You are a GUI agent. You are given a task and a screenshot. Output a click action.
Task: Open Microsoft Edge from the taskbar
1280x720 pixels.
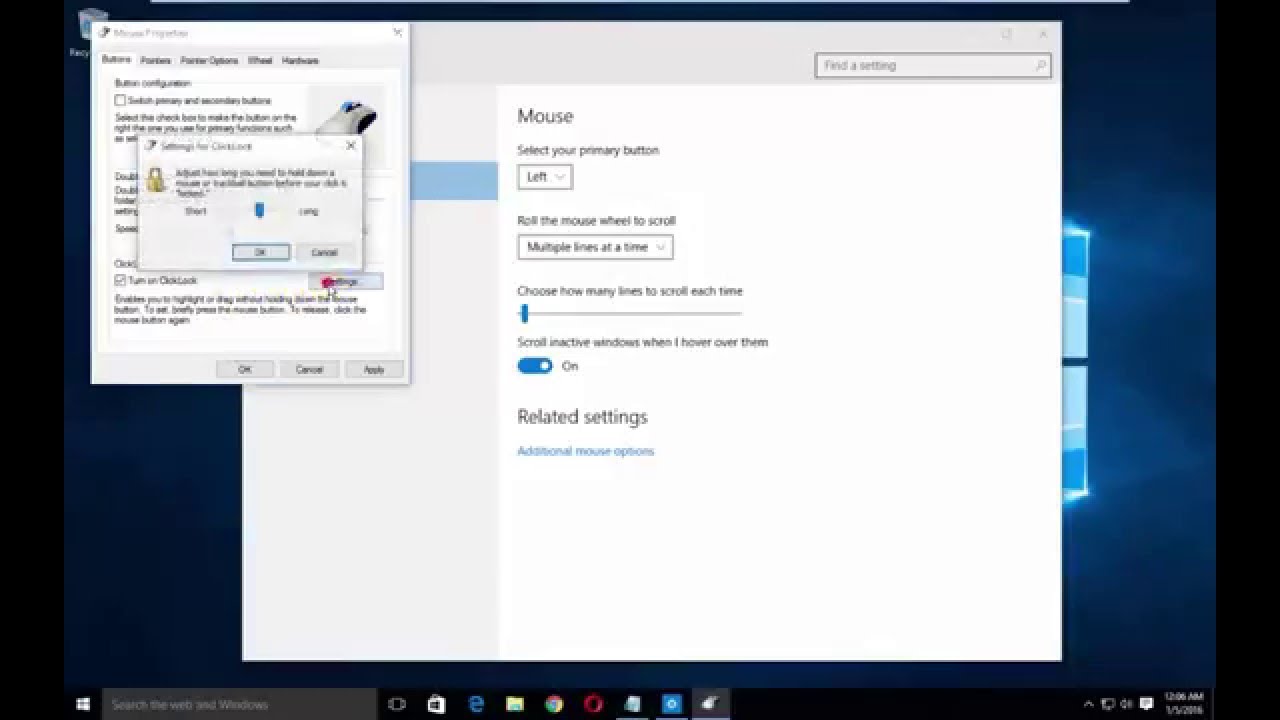(x=475, y=704)
